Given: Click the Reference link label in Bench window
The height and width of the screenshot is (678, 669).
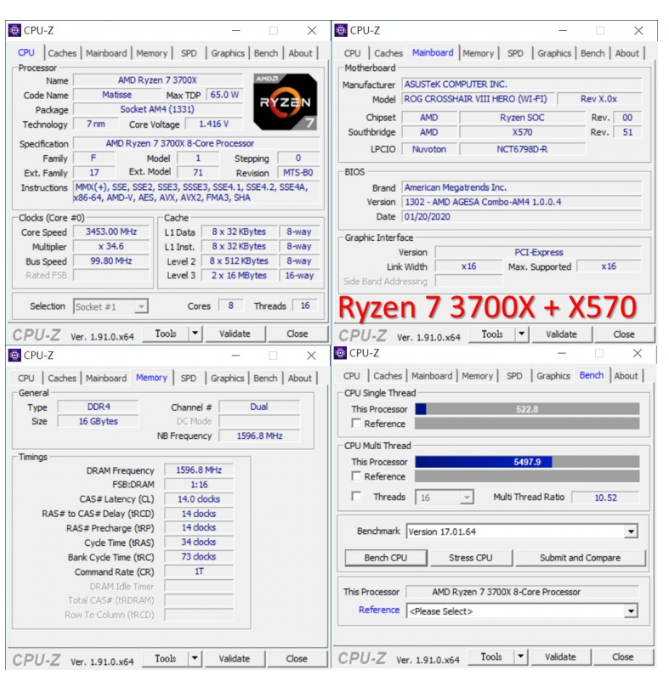Looking at the screenshot, I should tap(379, 610).
